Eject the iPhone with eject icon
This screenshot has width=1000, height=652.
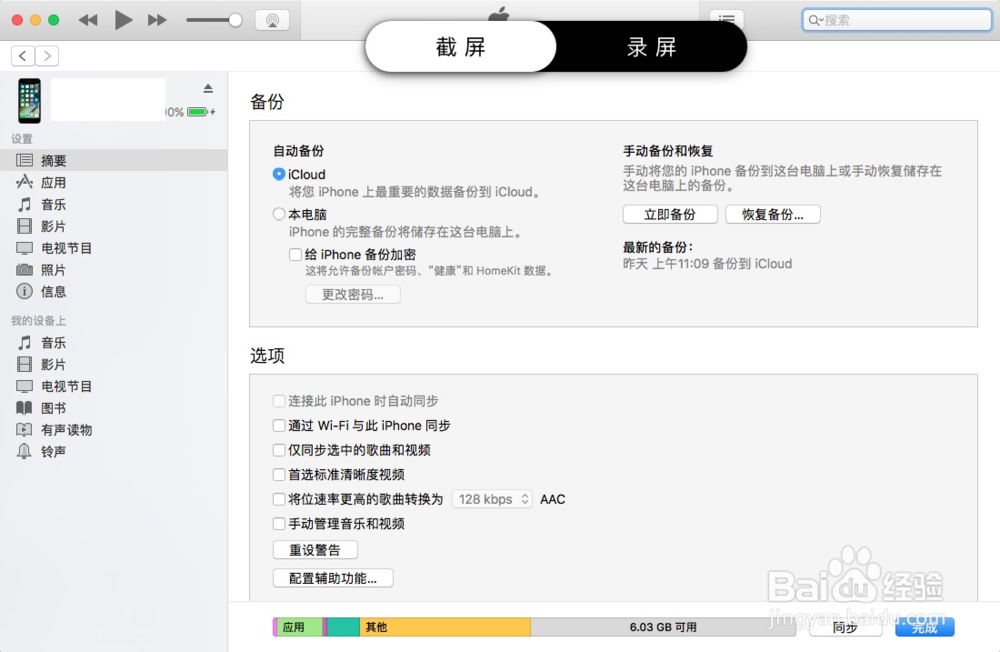pyautogui.click(x=208, y=88)
